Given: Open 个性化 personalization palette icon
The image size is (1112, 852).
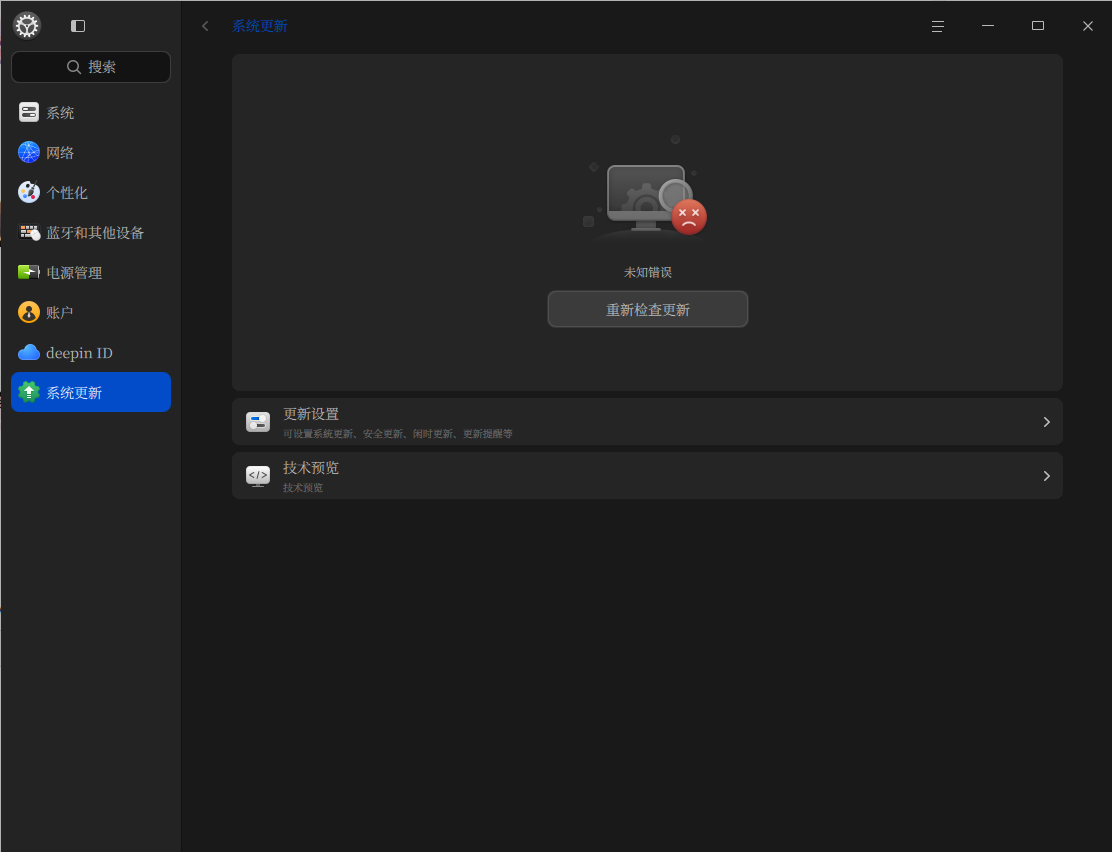Looking at the screenshot, I should click(x=28, y=192).
